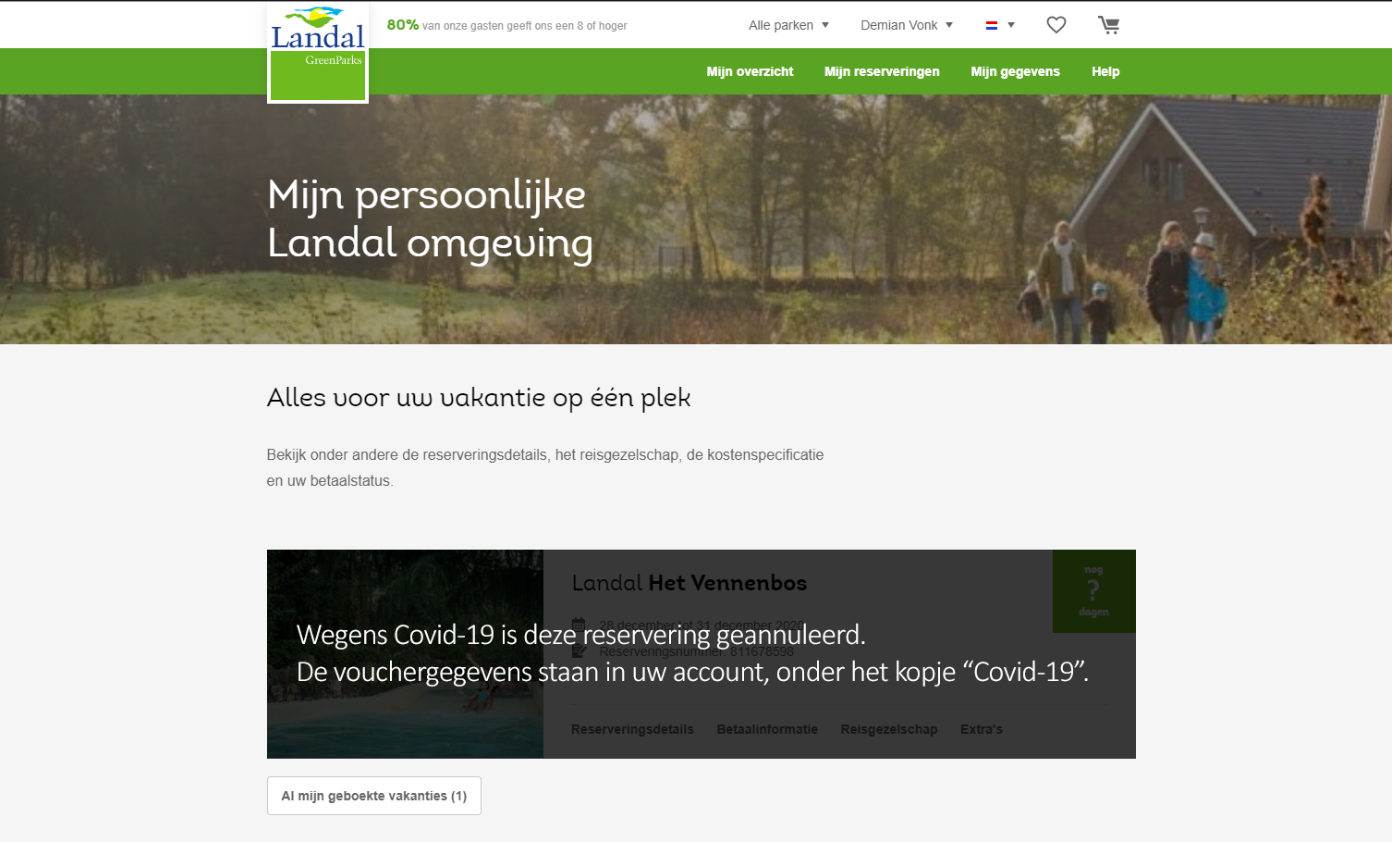Open Mijn reserveringen menu item
The width and height of the screenshot is (1392, 842).
(x=882, y=72)
